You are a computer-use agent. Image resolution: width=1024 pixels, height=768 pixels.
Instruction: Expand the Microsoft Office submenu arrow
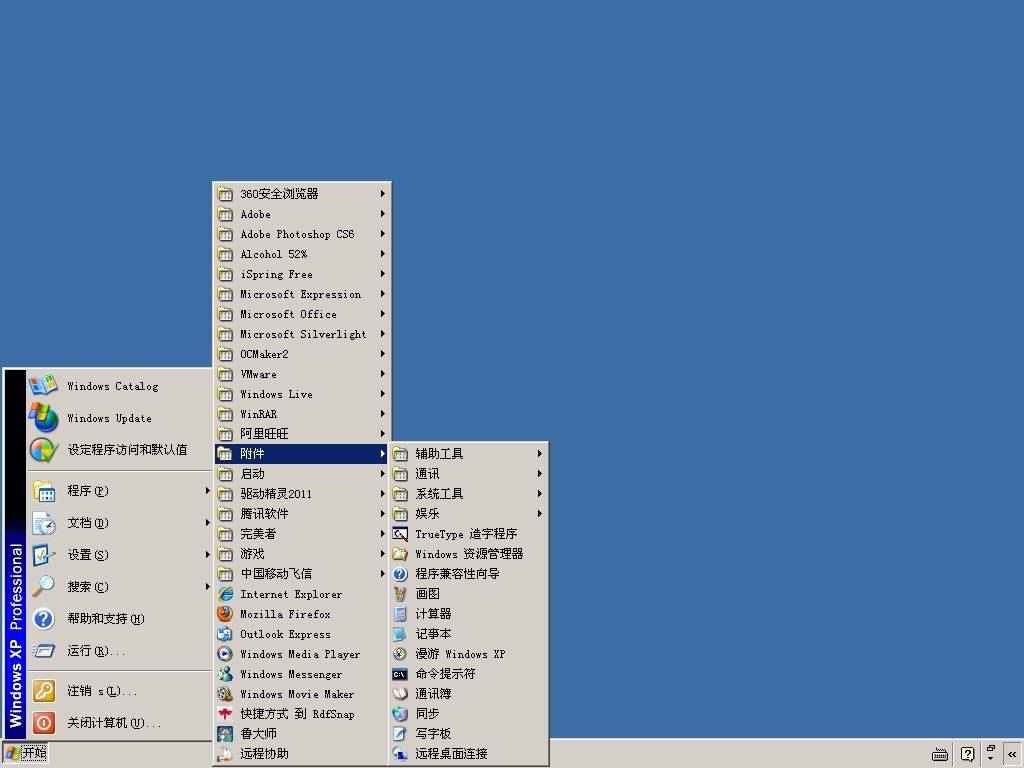coord(383,313)
